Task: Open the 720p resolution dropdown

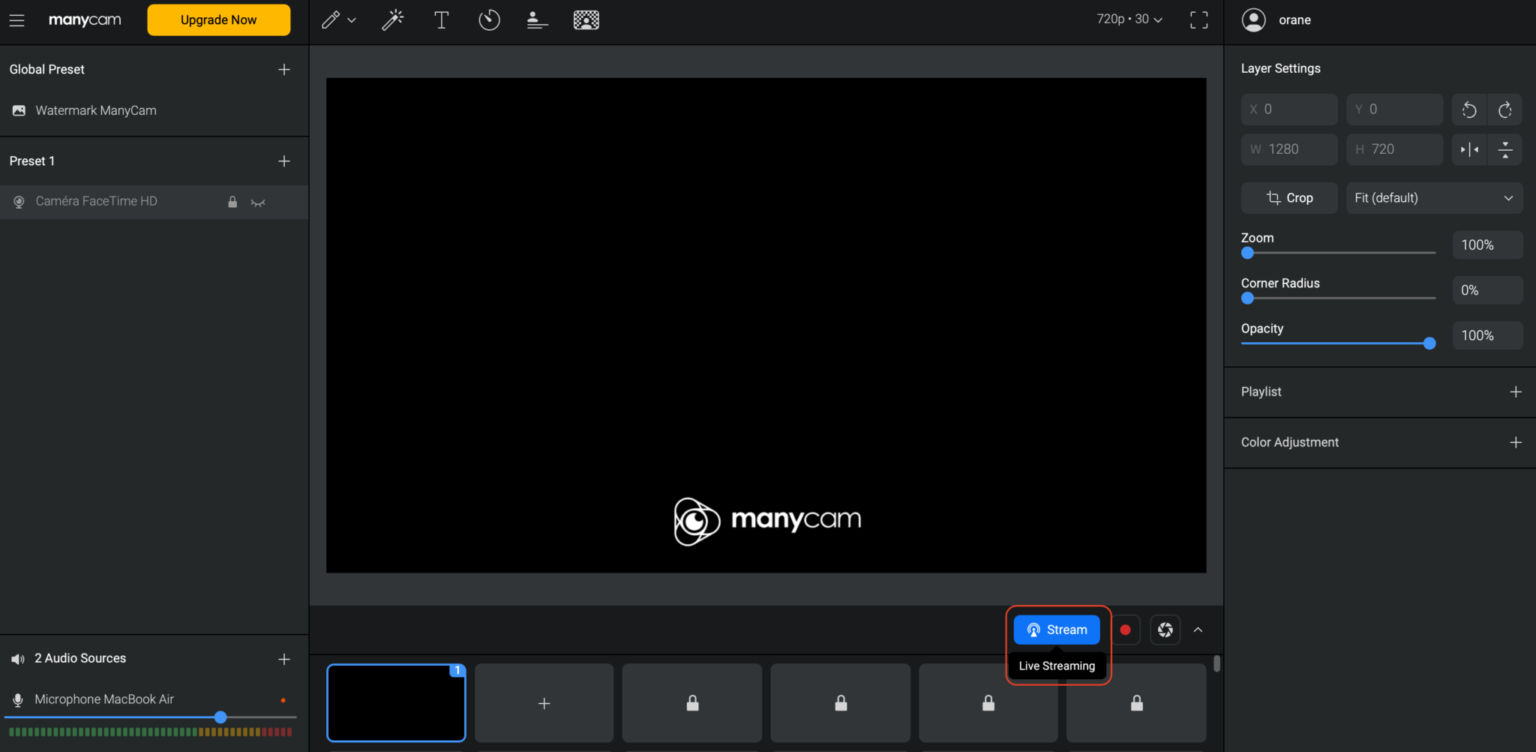Action: 1128,19
